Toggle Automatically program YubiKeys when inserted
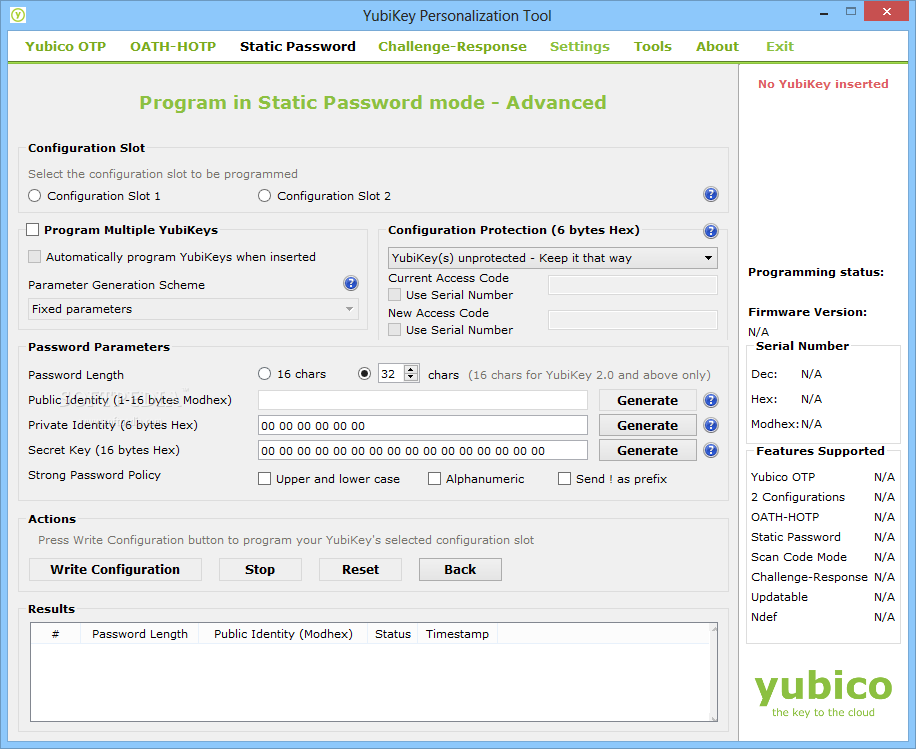The width and height of the screenshot is (916, 749). [x=34, y=256]
